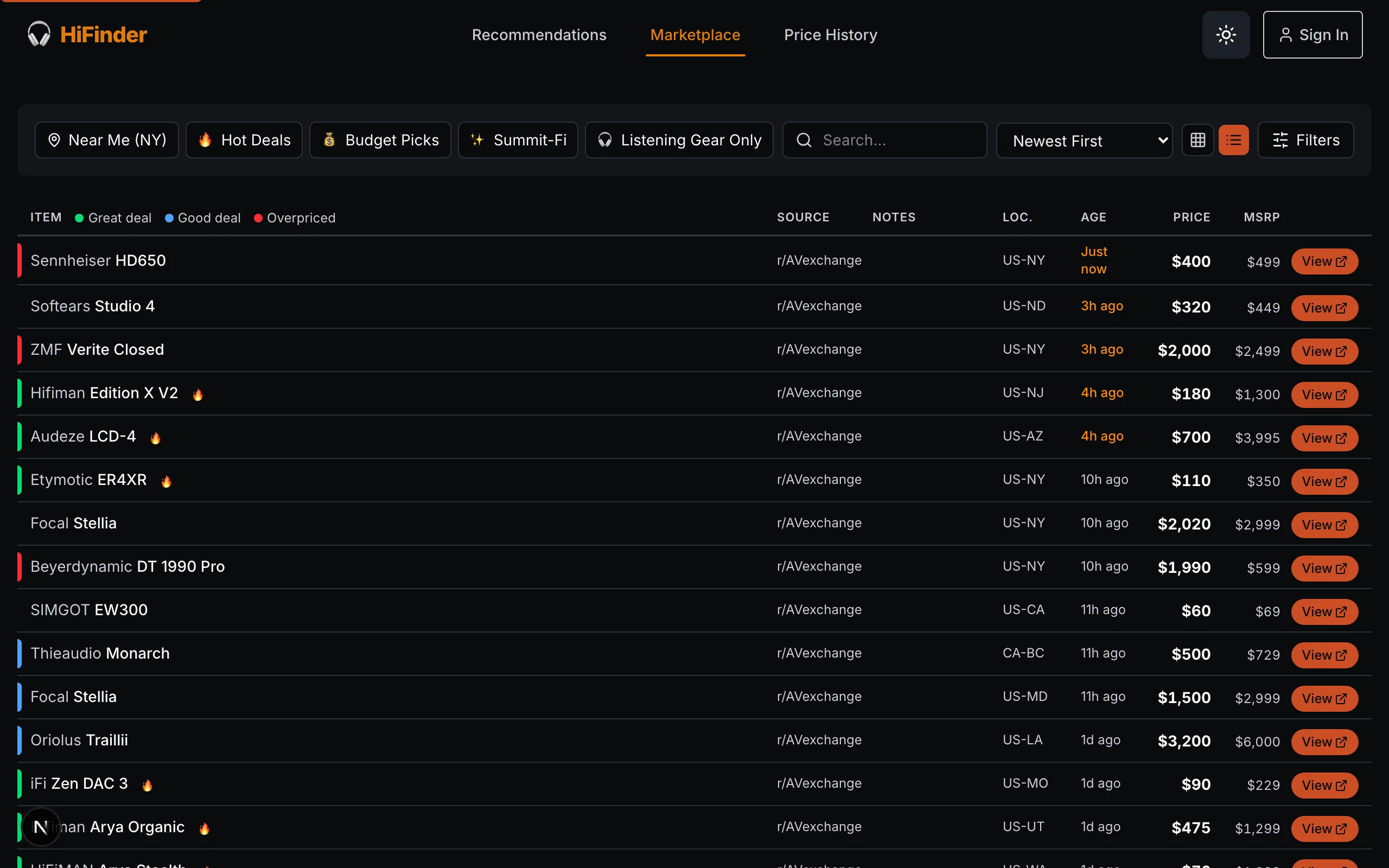Toggle the Summit-Fi filter chip
The width and height of the screenshot is (1389, 868).
click(518, 140)
